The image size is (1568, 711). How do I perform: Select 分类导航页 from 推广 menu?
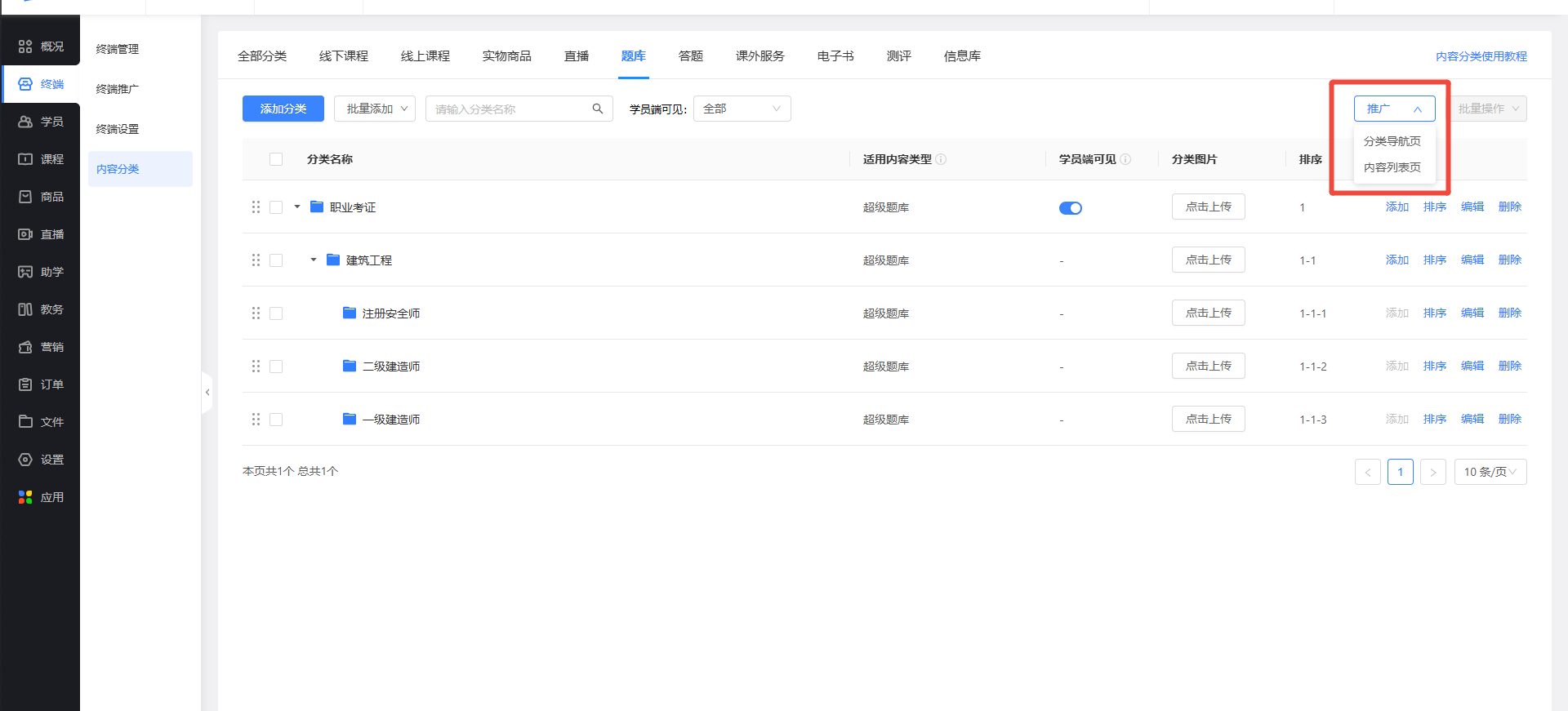[1392, 141]
